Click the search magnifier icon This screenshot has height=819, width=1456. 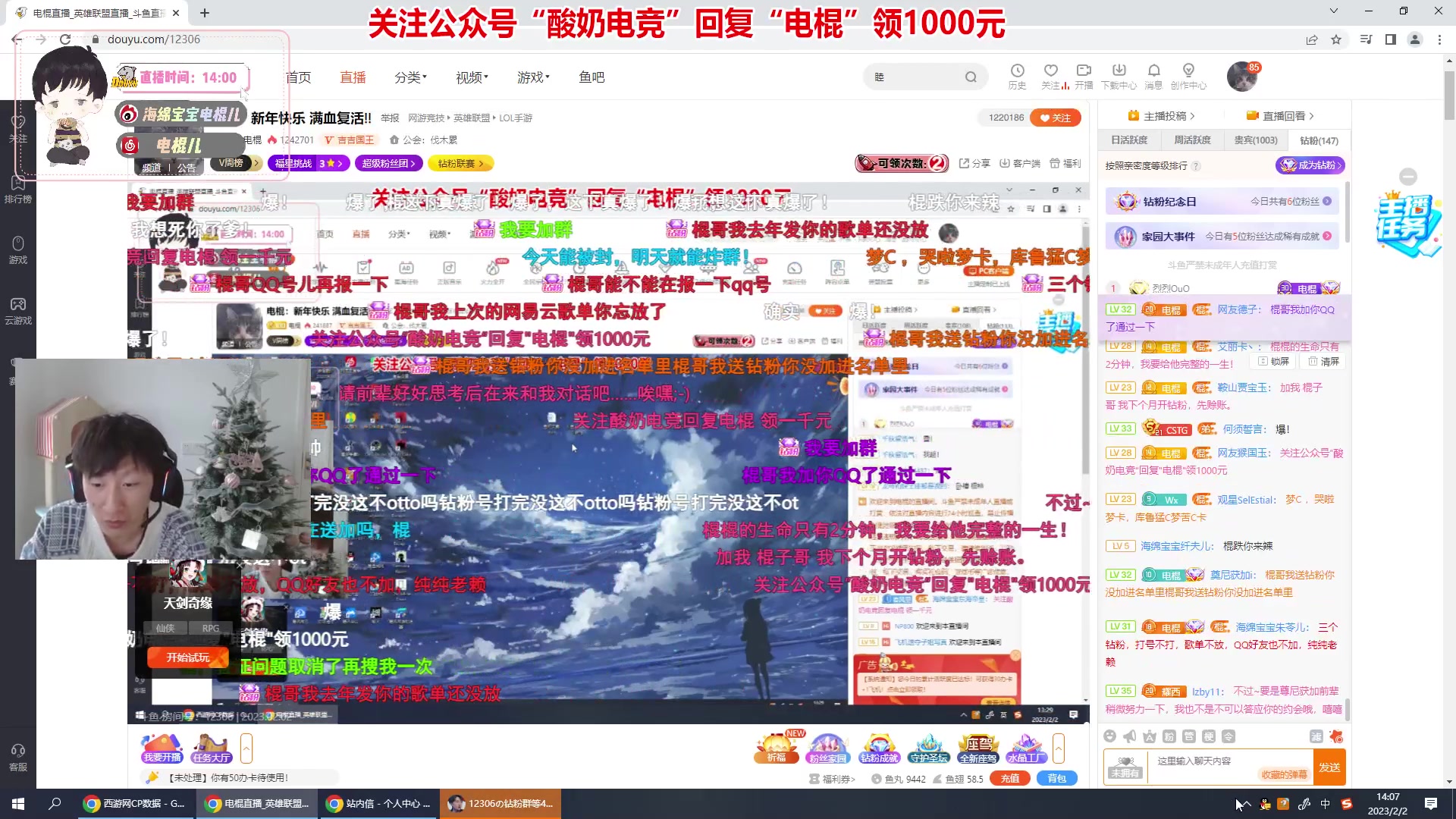click(971, 77)
